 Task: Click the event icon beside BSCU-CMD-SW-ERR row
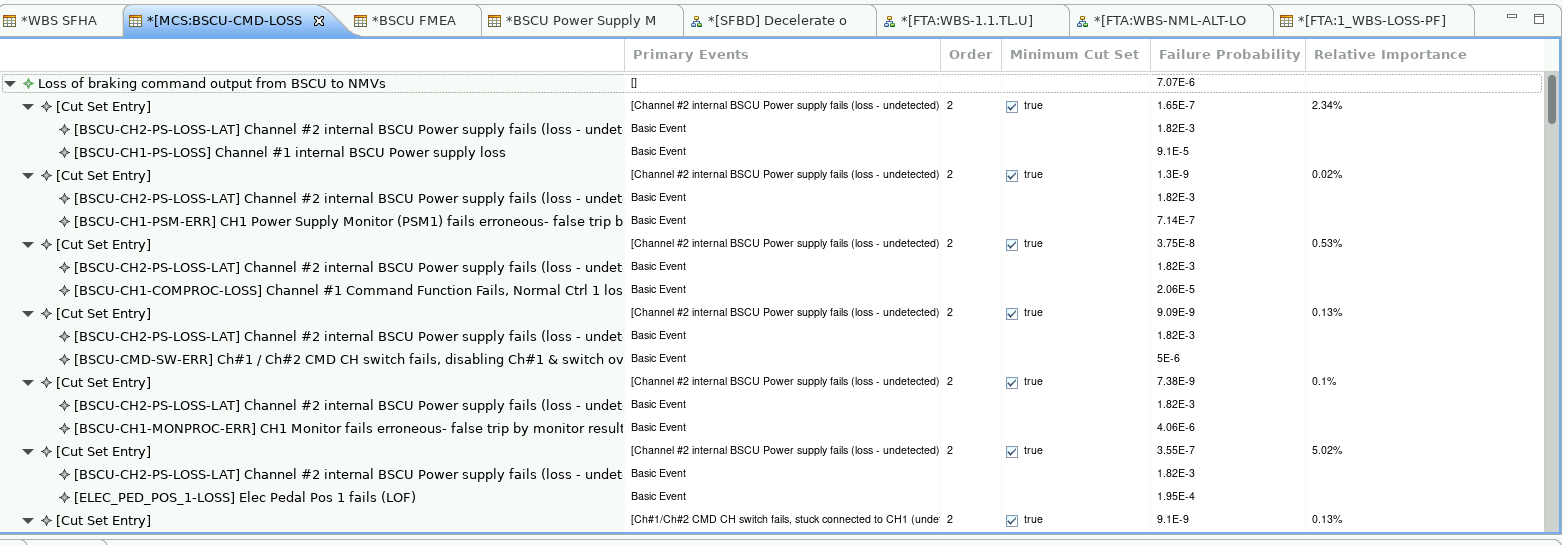point(64,360)
